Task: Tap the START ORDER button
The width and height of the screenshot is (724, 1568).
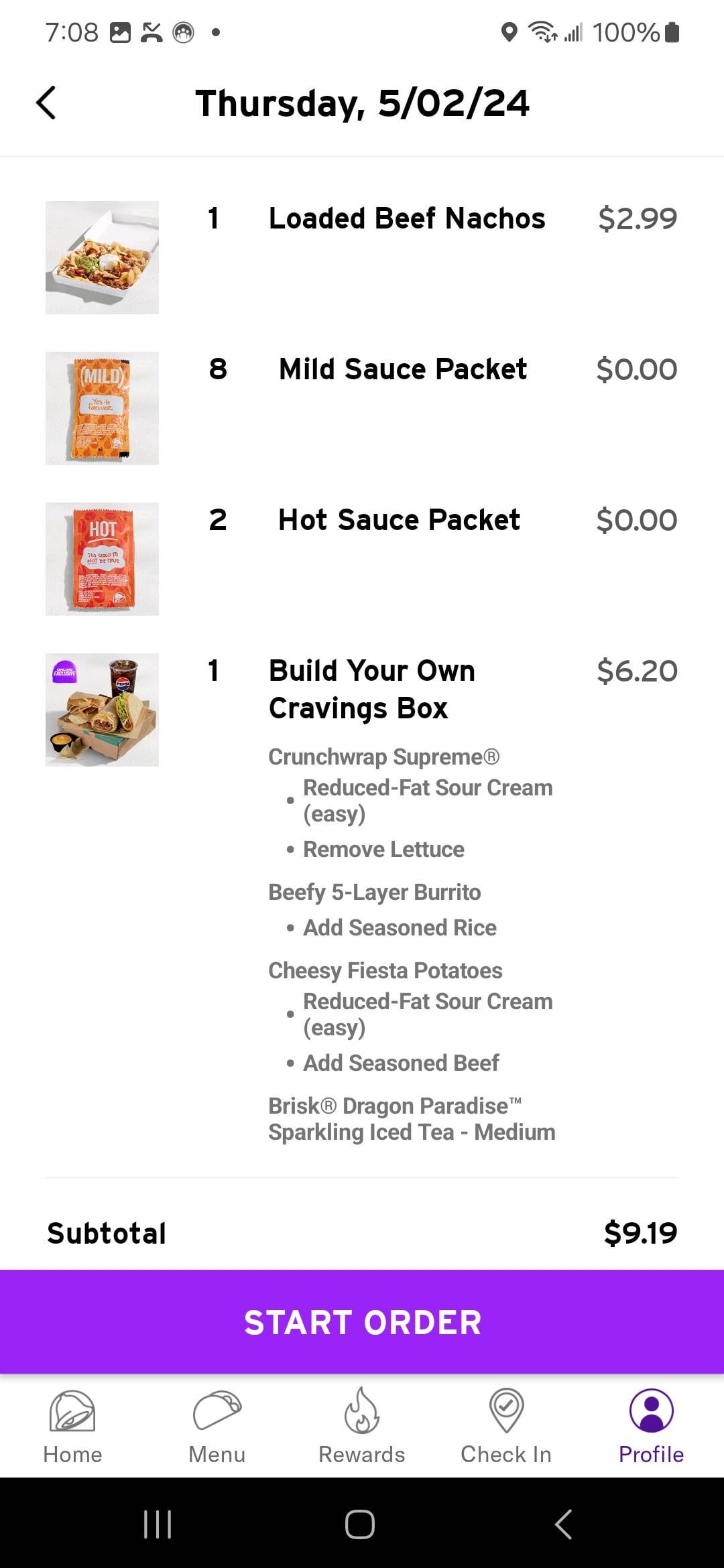Action: pyautogui.click(x=362, y=1322)
